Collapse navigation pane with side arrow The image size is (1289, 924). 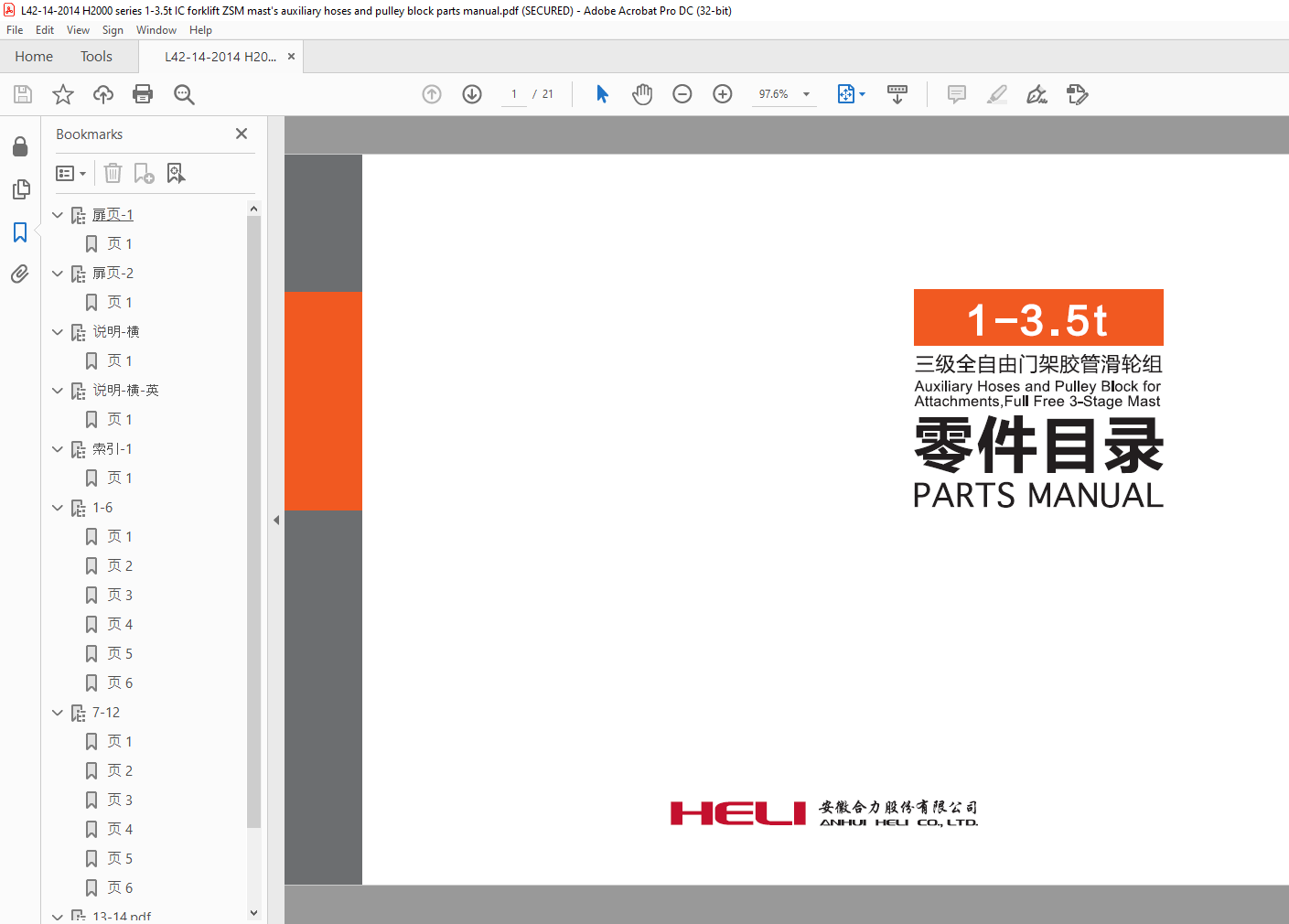point(276,520)
